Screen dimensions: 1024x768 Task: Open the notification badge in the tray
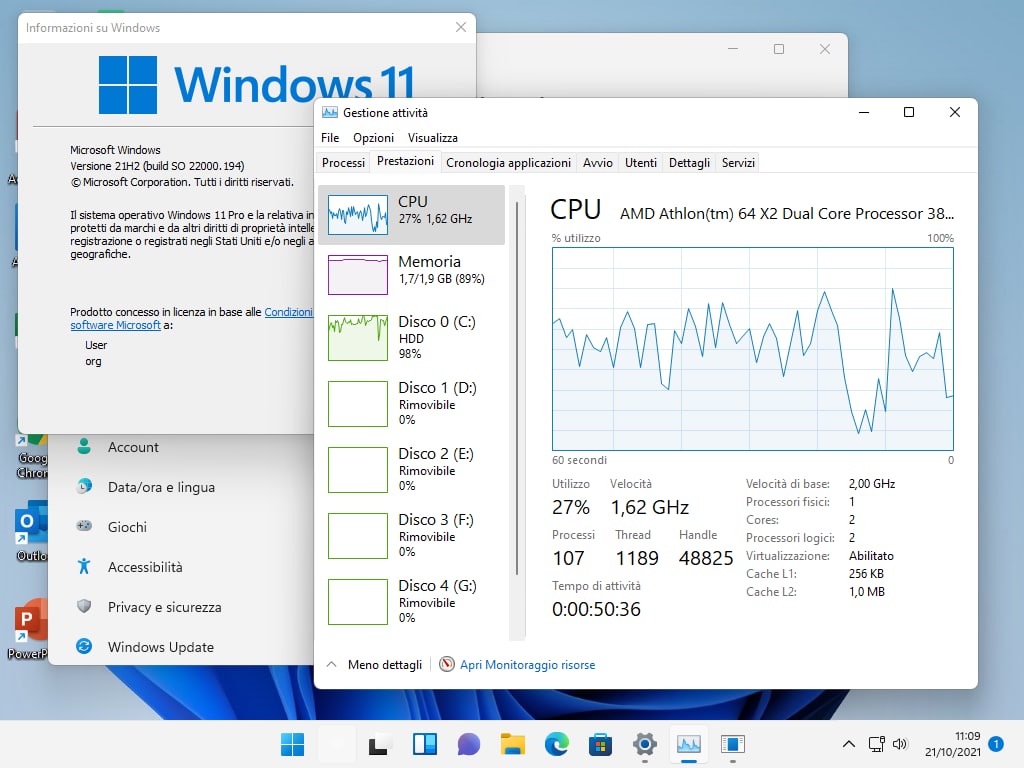996,744
